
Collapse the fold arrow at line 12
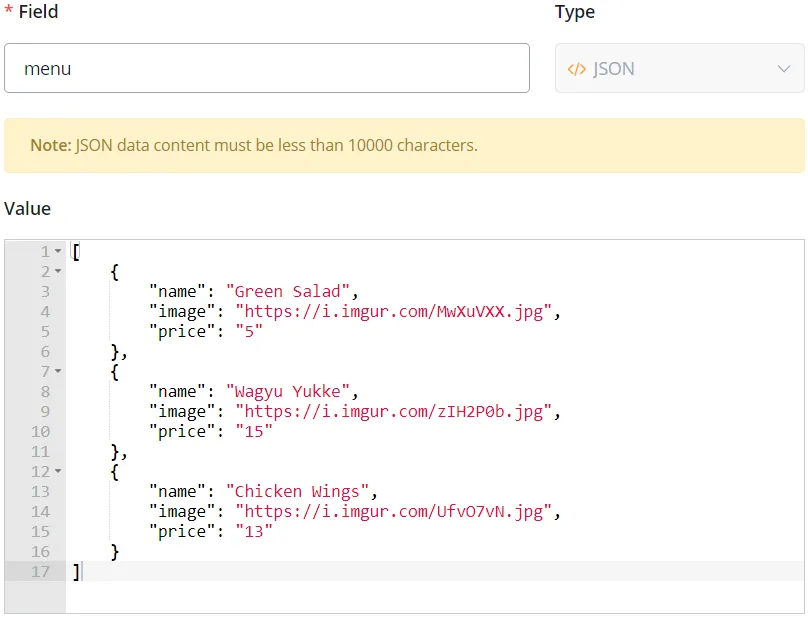(x=58, y=472)
